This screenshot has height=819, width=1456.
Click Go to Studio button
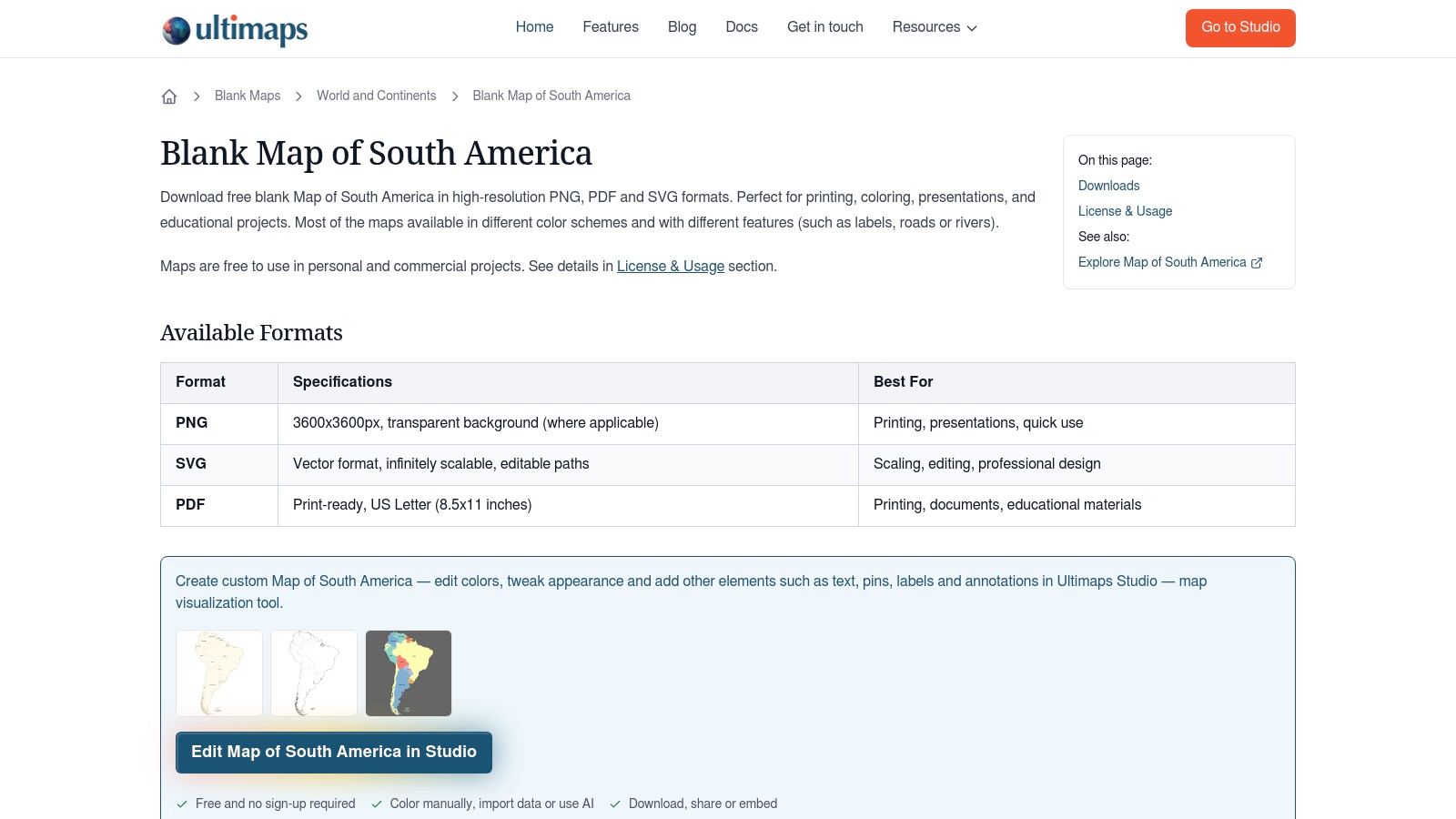1239,27
